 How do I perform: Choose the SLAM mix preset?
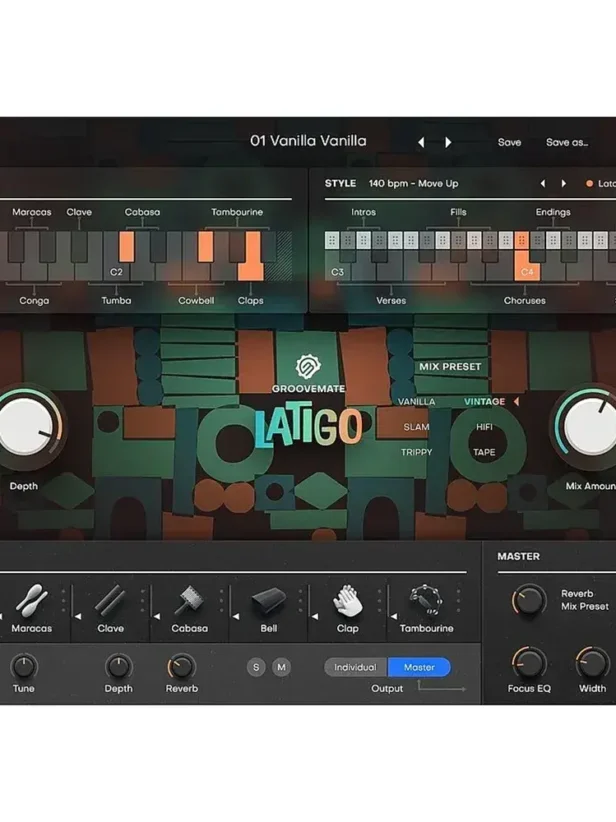click(416, 427)
